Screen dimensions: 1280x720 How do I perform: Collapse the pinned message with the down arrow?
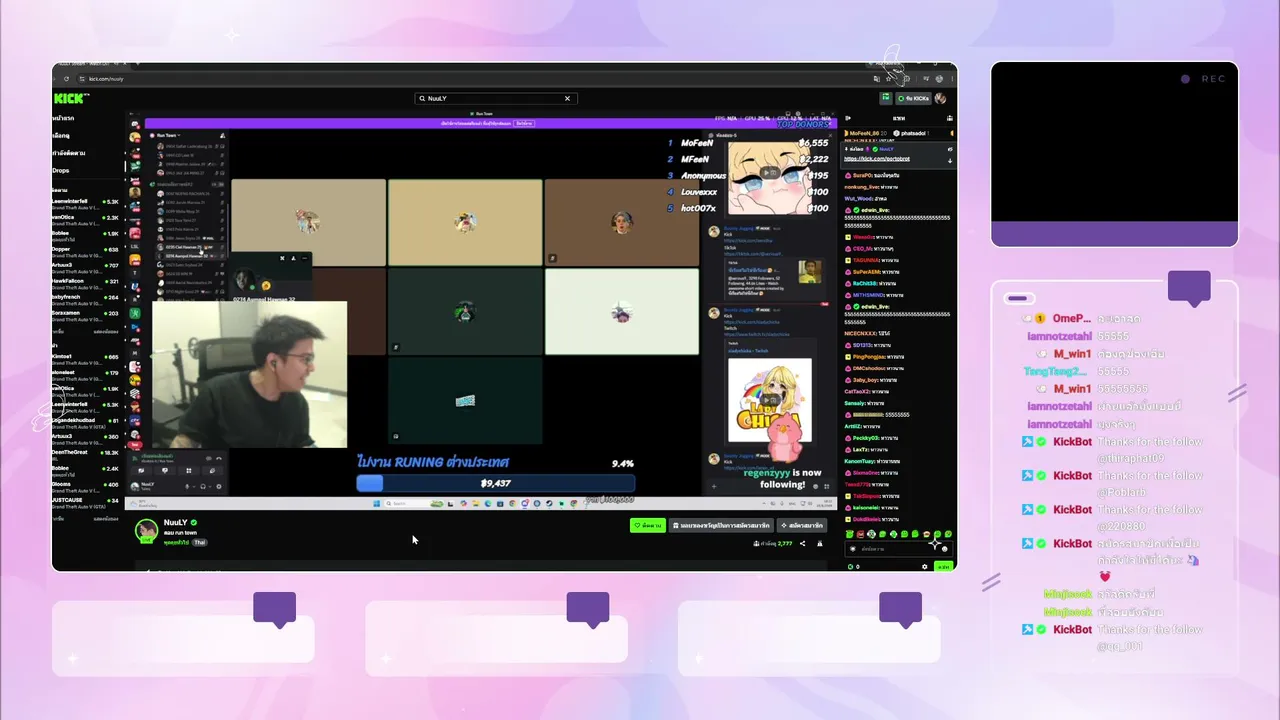(950, 160)
